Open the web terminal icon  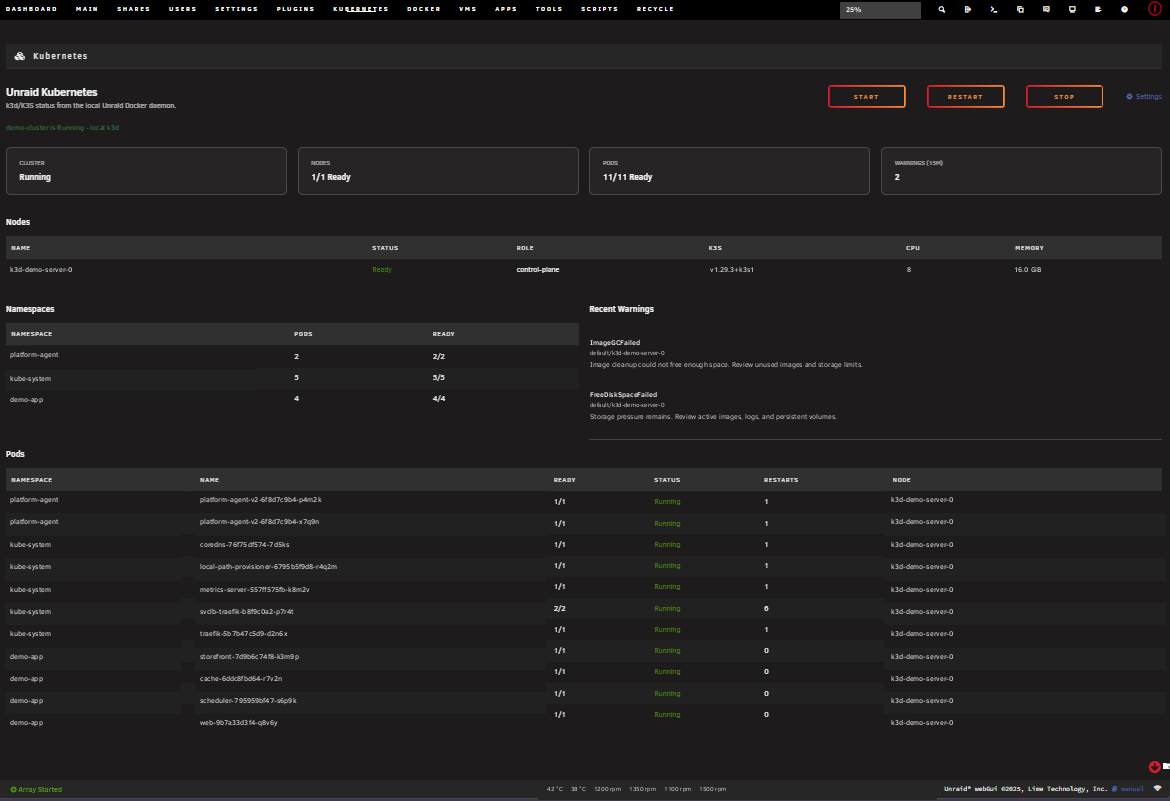994,10
